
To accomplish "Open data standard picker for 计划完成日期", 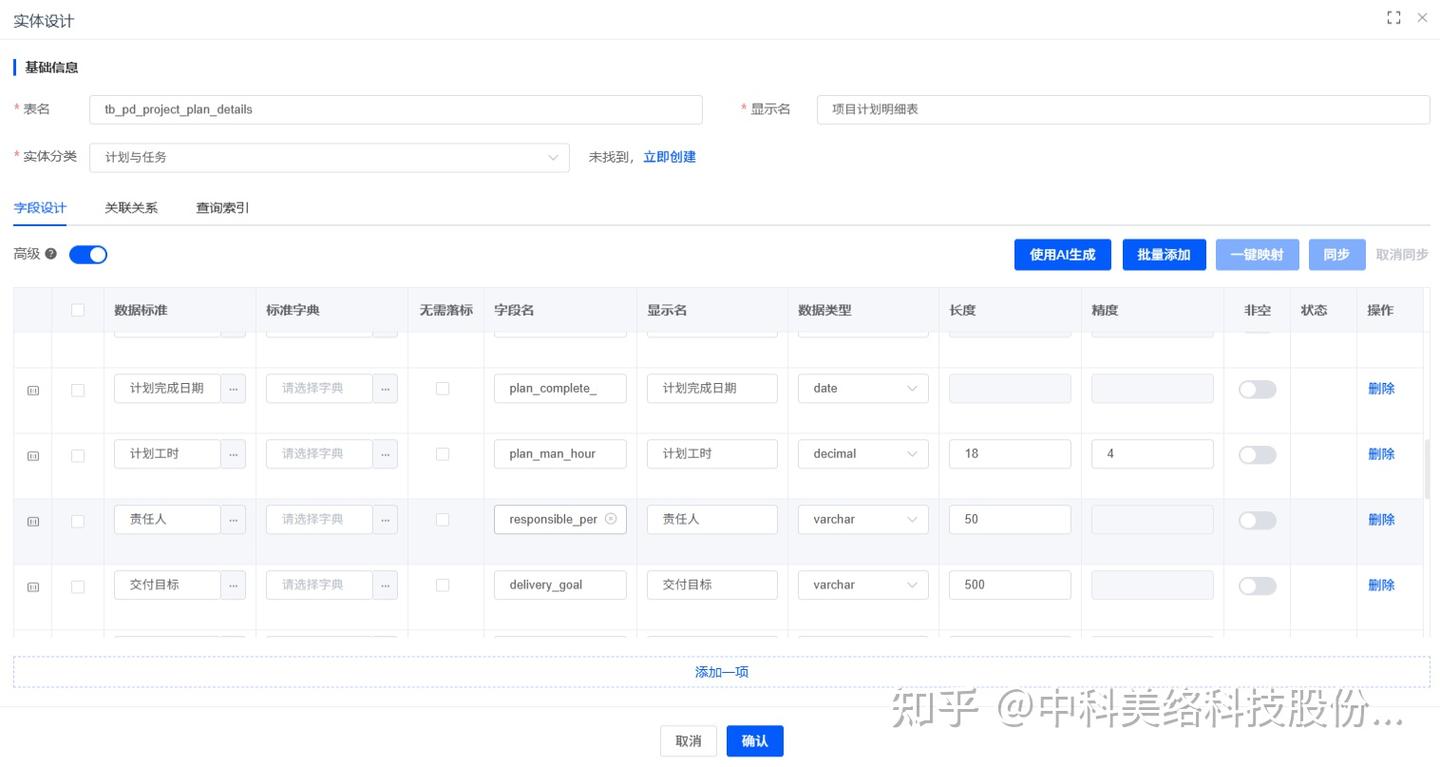I will [x=233, y=388].
